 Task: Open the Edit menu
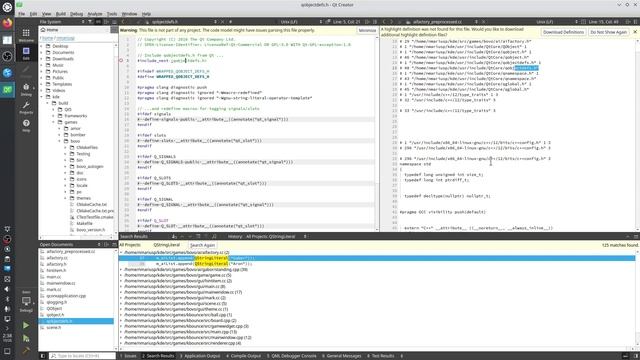pos(33,14)
